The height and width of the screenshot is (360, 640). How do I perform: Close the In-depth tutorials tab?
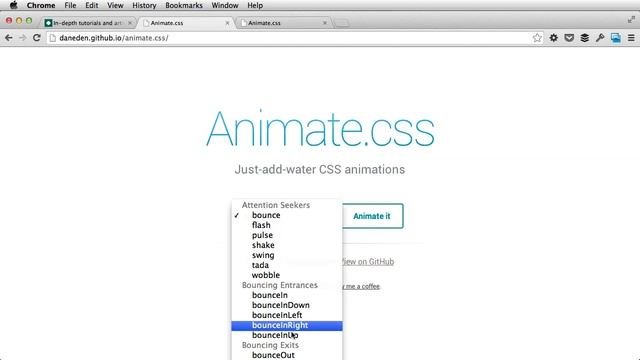click(130, 23)
